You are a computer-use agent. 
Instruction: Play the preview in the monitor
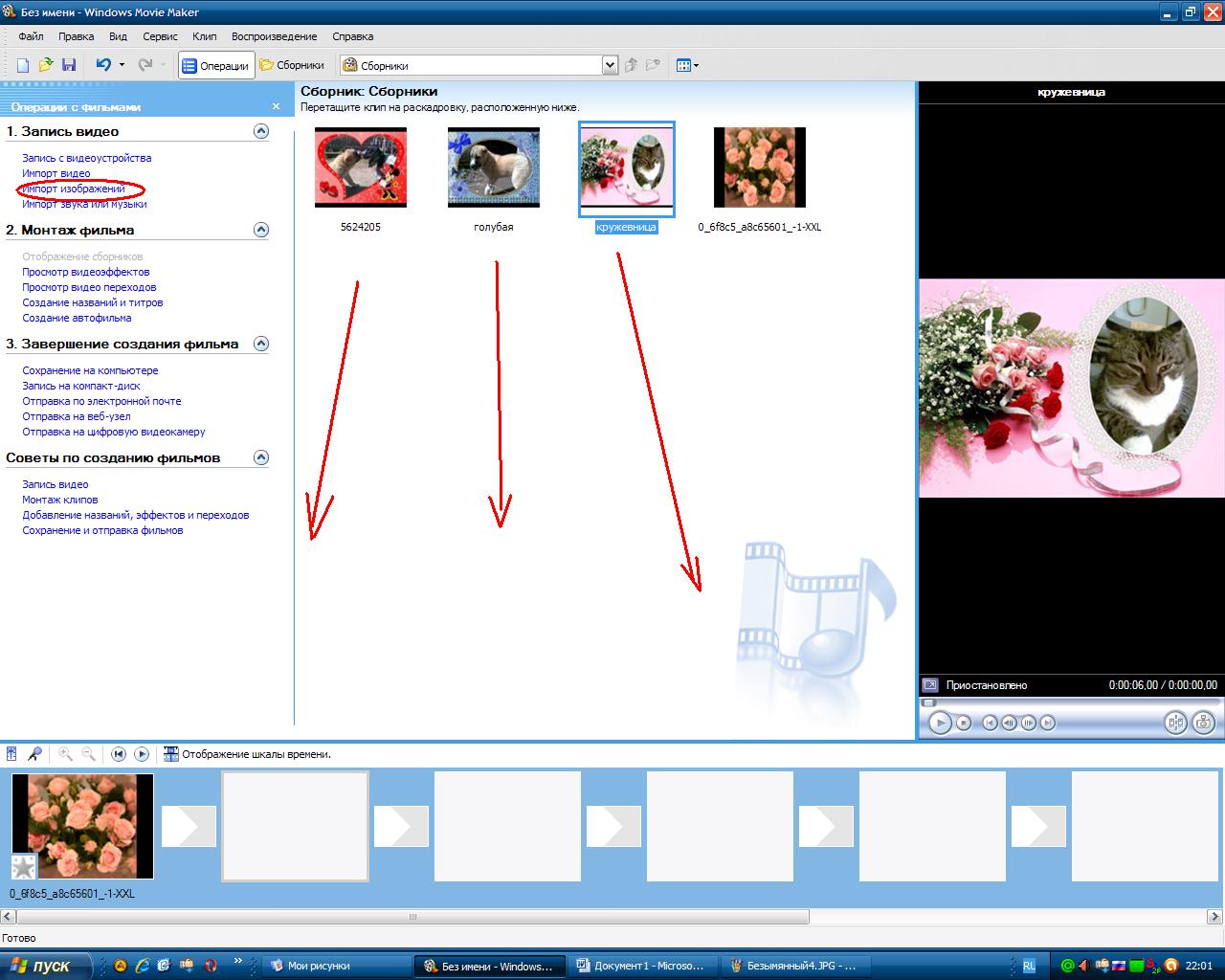click(x=940, y=724)
